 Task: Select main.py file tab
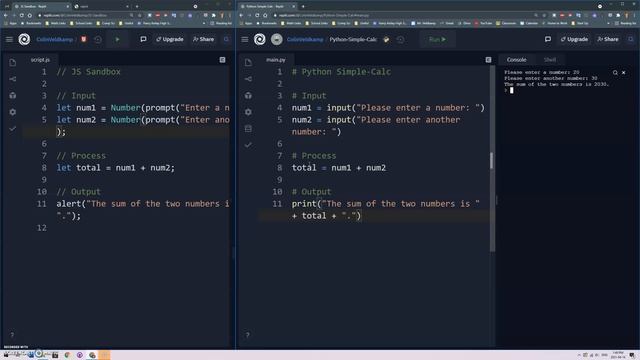276,60
